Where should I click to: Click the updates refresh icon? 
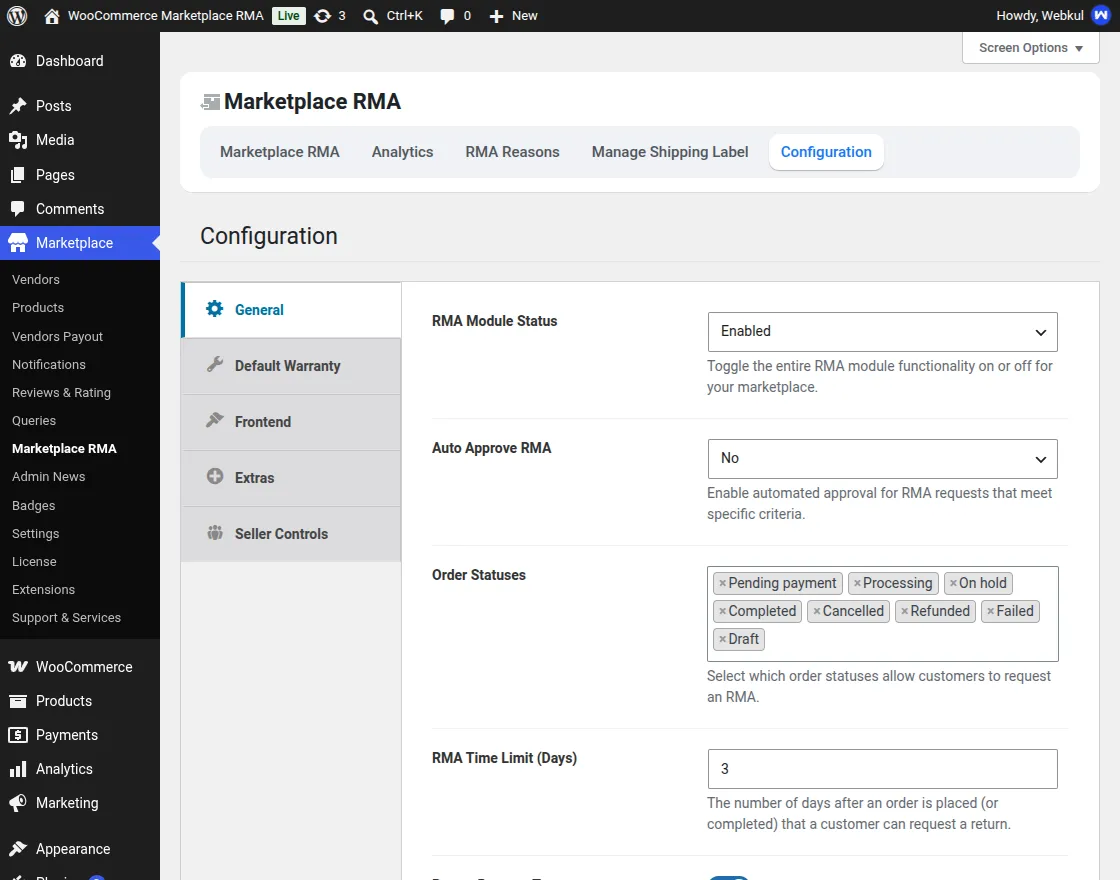[x=323, y=16]
